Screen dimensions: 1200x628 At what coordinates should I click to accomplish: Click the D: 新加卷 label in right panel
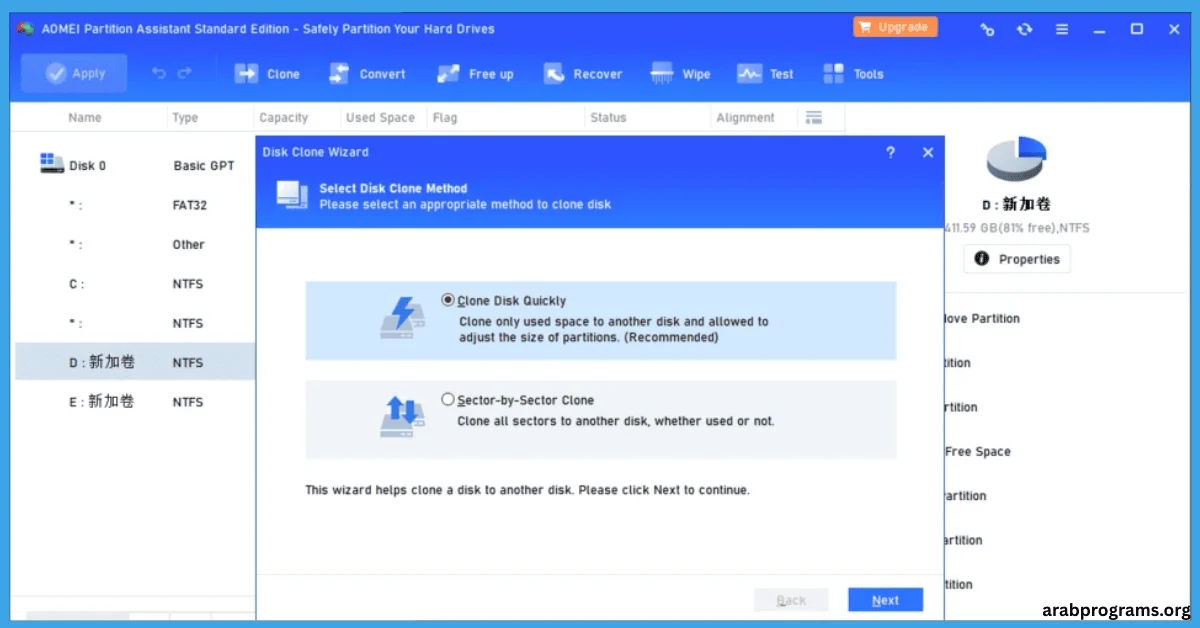coord(1016,204)
